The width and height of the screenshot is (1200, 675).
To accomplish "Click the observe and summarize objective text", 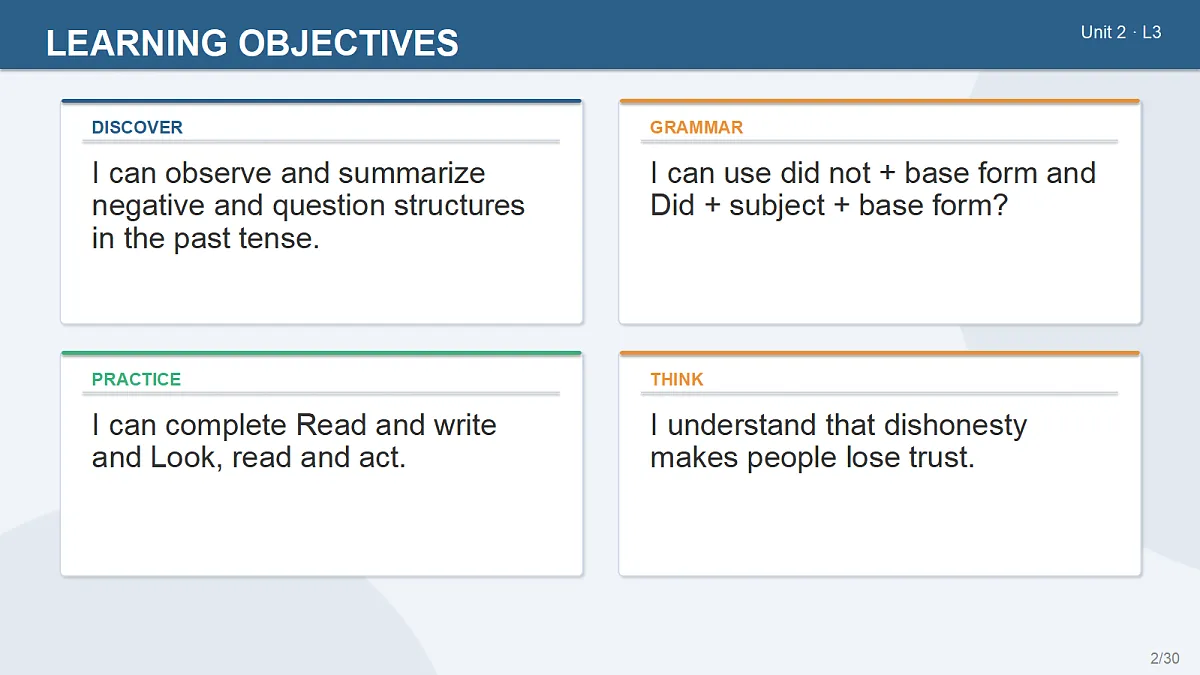I will click(x=308, y=205).
